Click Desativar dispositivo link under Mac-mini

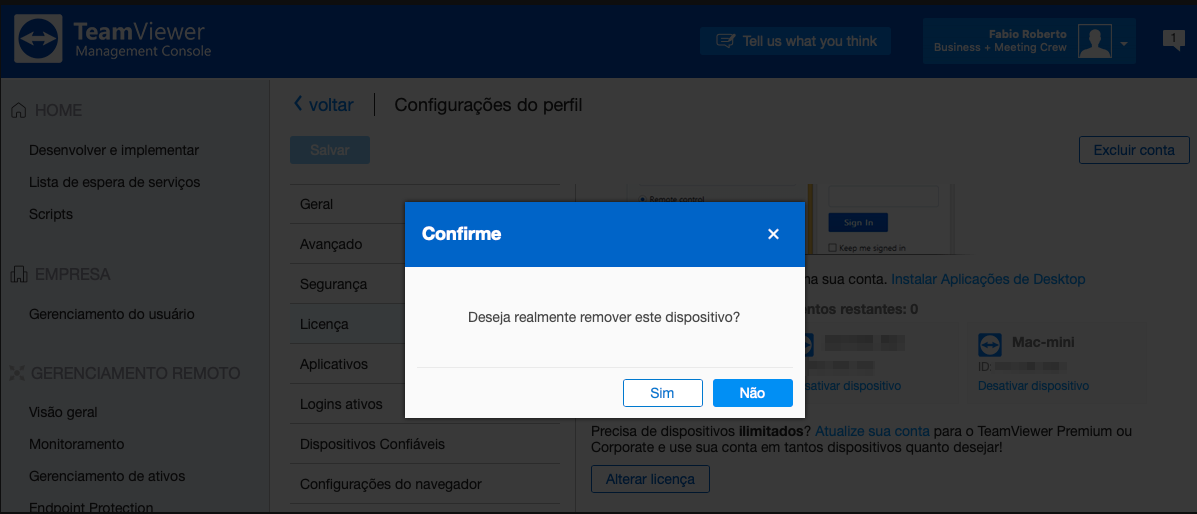(1033, 386)
